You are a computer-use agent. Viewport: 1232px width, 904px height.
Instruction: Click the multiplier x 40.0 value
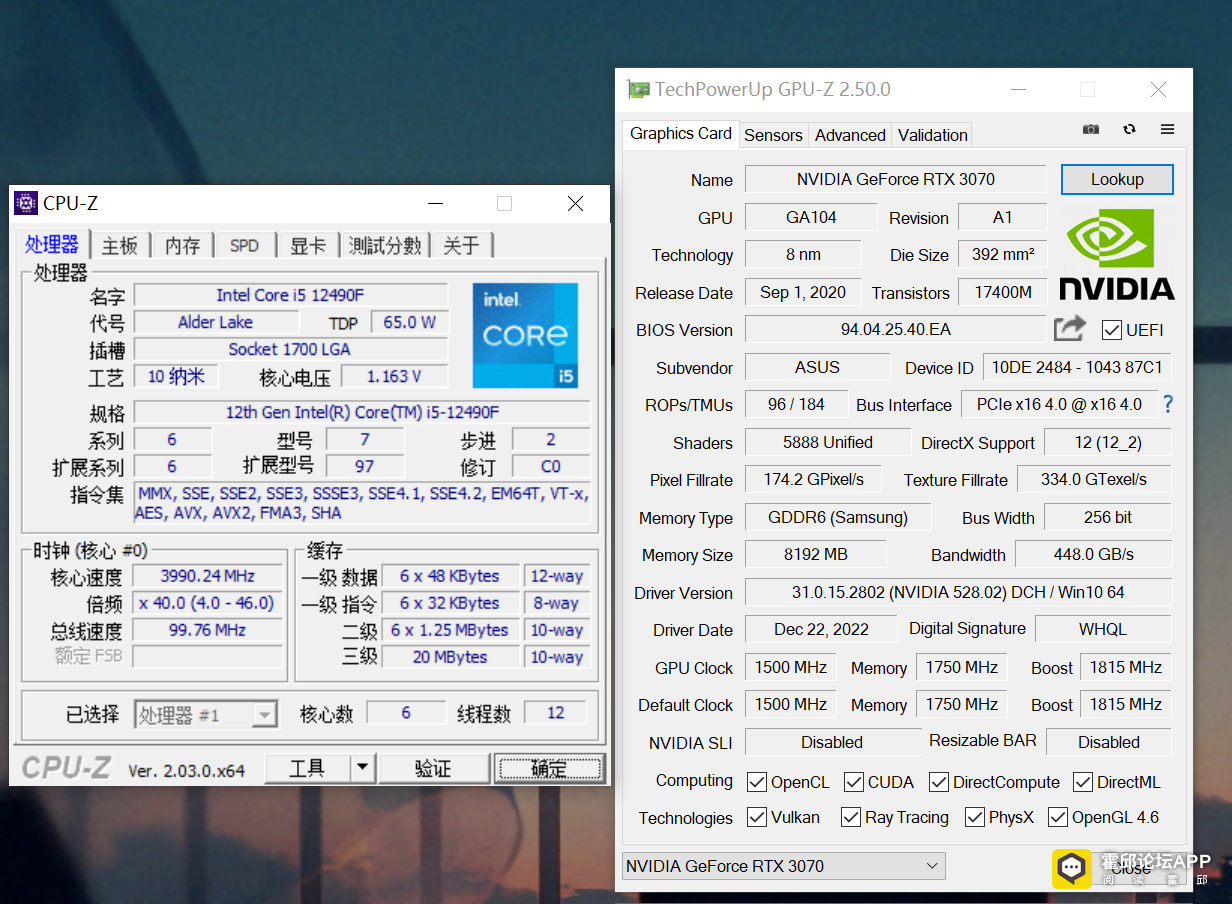(207, 603)
